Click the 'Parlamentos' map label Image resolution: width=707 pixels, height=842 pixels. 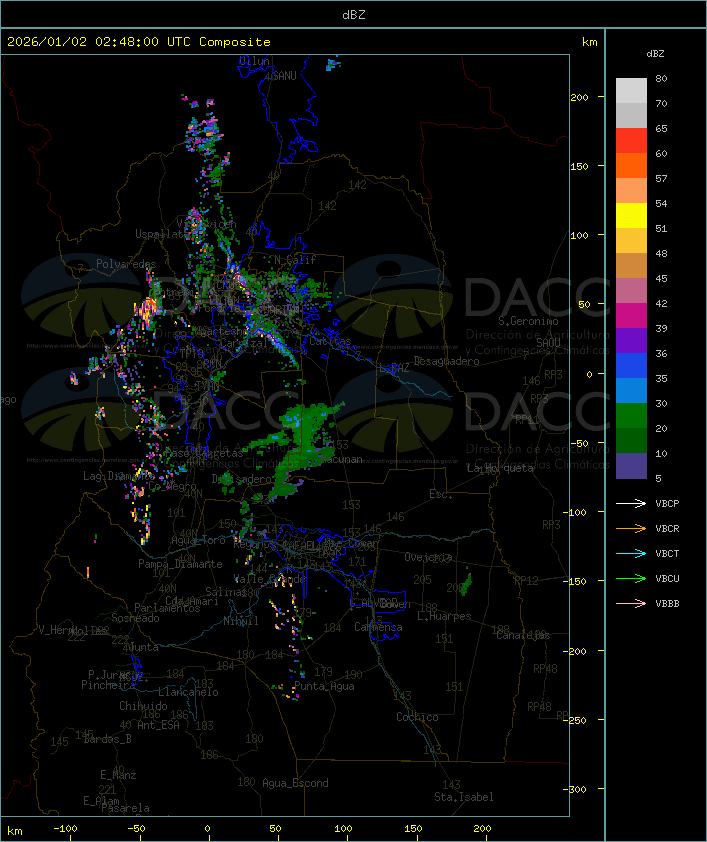167,608
